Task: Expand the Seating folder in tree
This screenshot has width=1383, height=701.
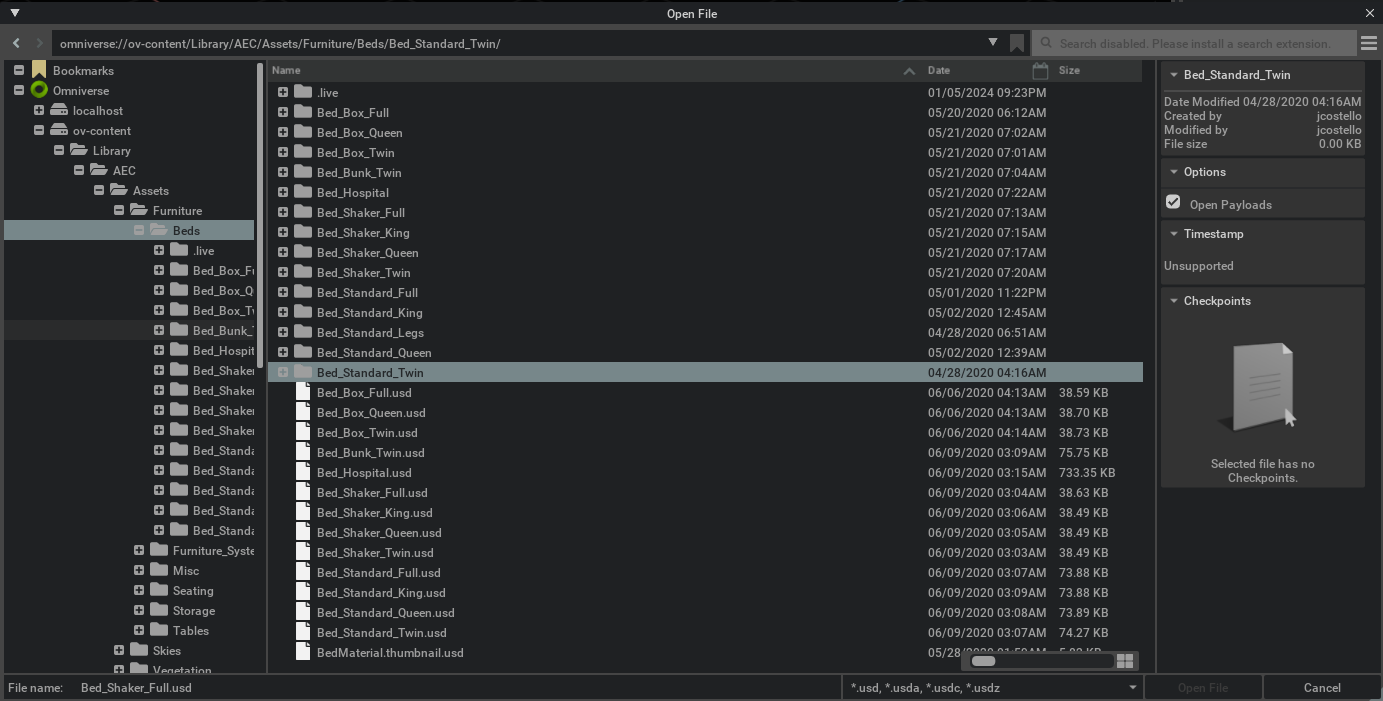Action: [139, 590]
